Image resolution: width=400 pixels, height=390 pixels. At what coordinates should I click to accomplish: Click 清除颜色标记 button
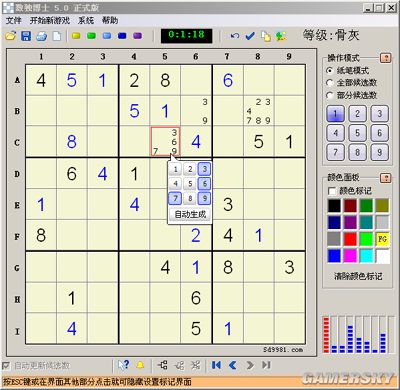click(358, 276)
